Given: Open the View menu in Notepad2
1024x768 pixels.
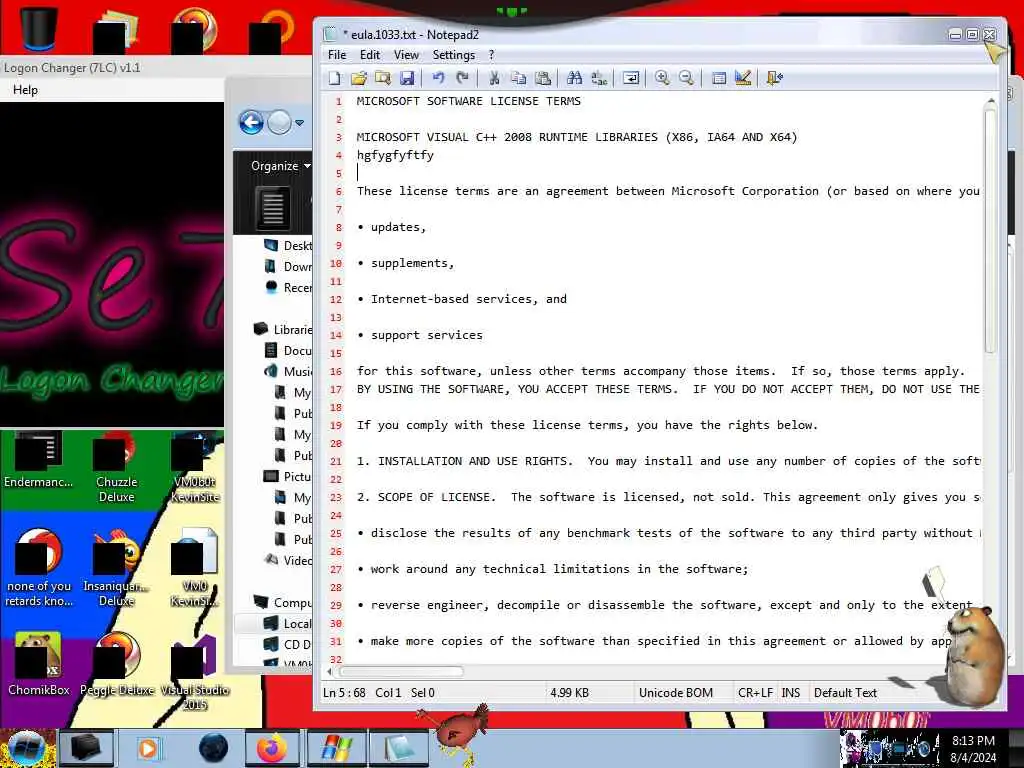Looking at the screenshot, I should coord(406,55).
